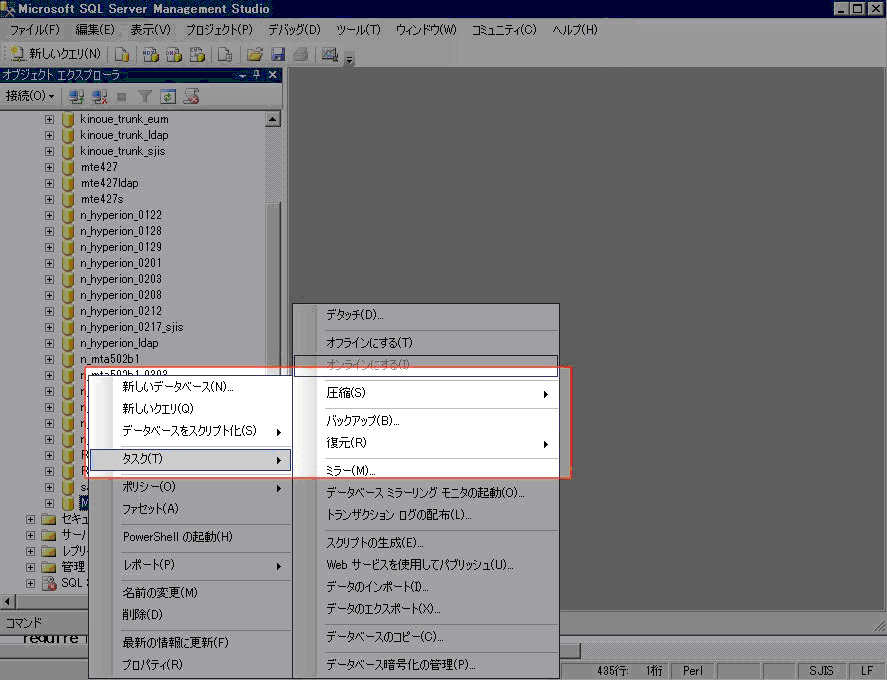Open the Activity Monitor toolbar icon
The height and width of the screenshot is (680, 887).
330,54
